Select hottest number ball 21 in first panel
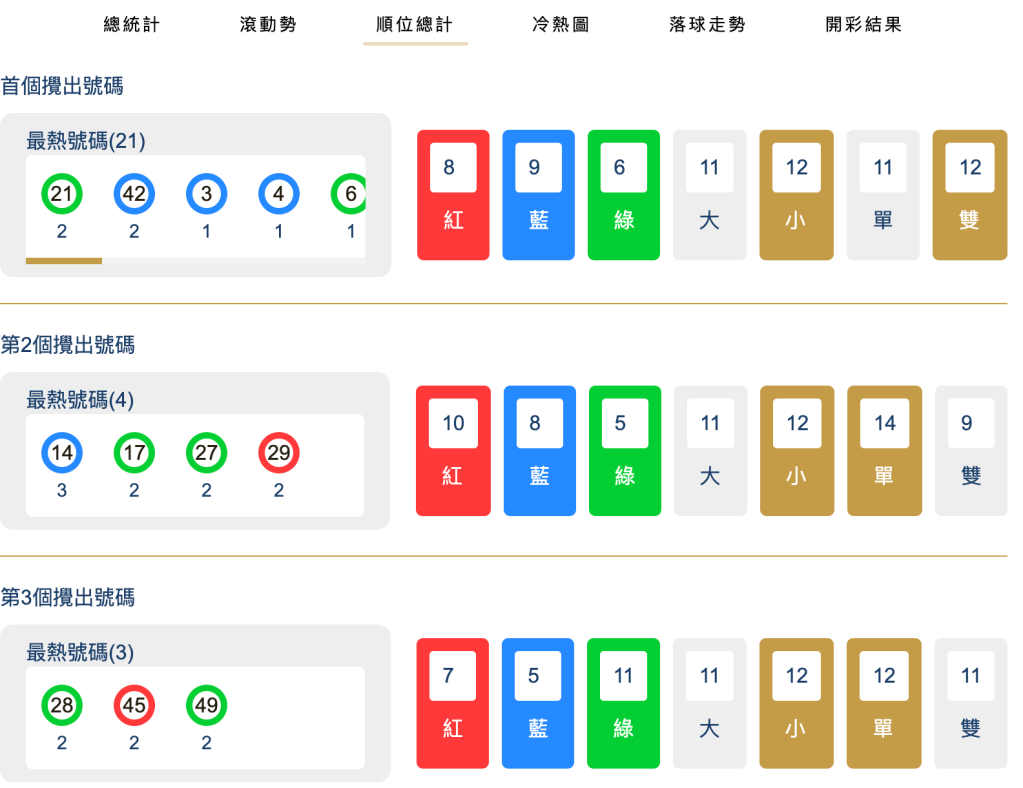The image size is (1023, 788). pyautogui.click(x=62, y=195)
